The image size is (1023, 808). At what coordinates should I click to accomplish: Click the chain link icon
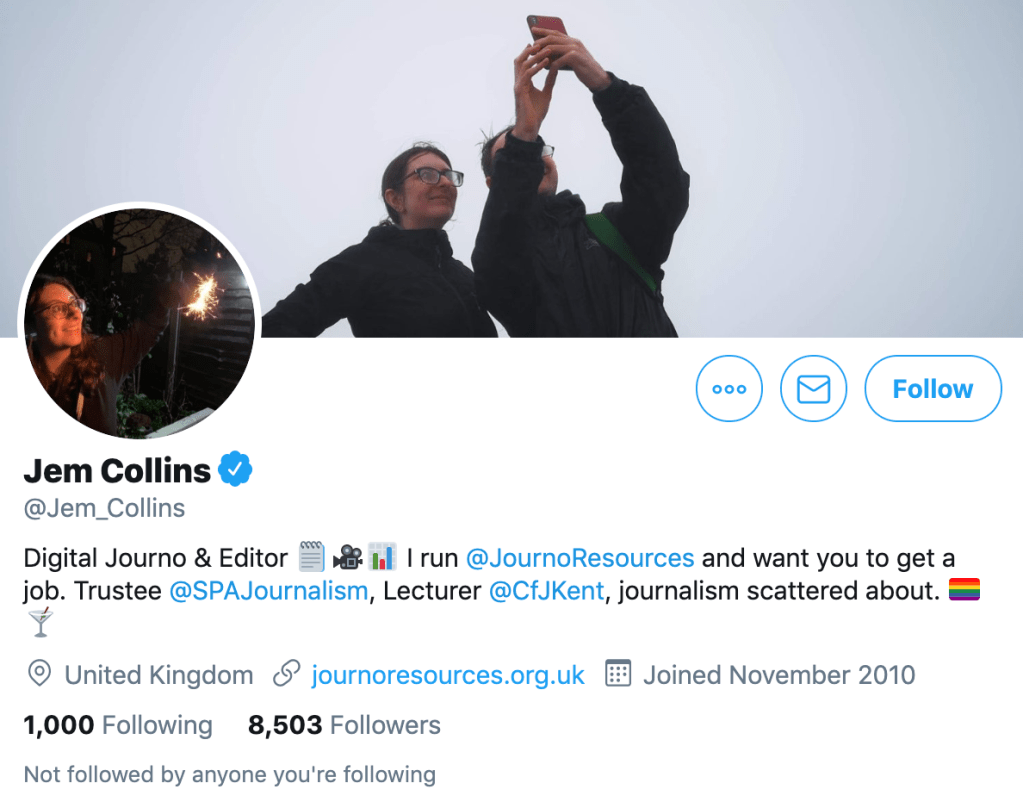click(287, 675)
